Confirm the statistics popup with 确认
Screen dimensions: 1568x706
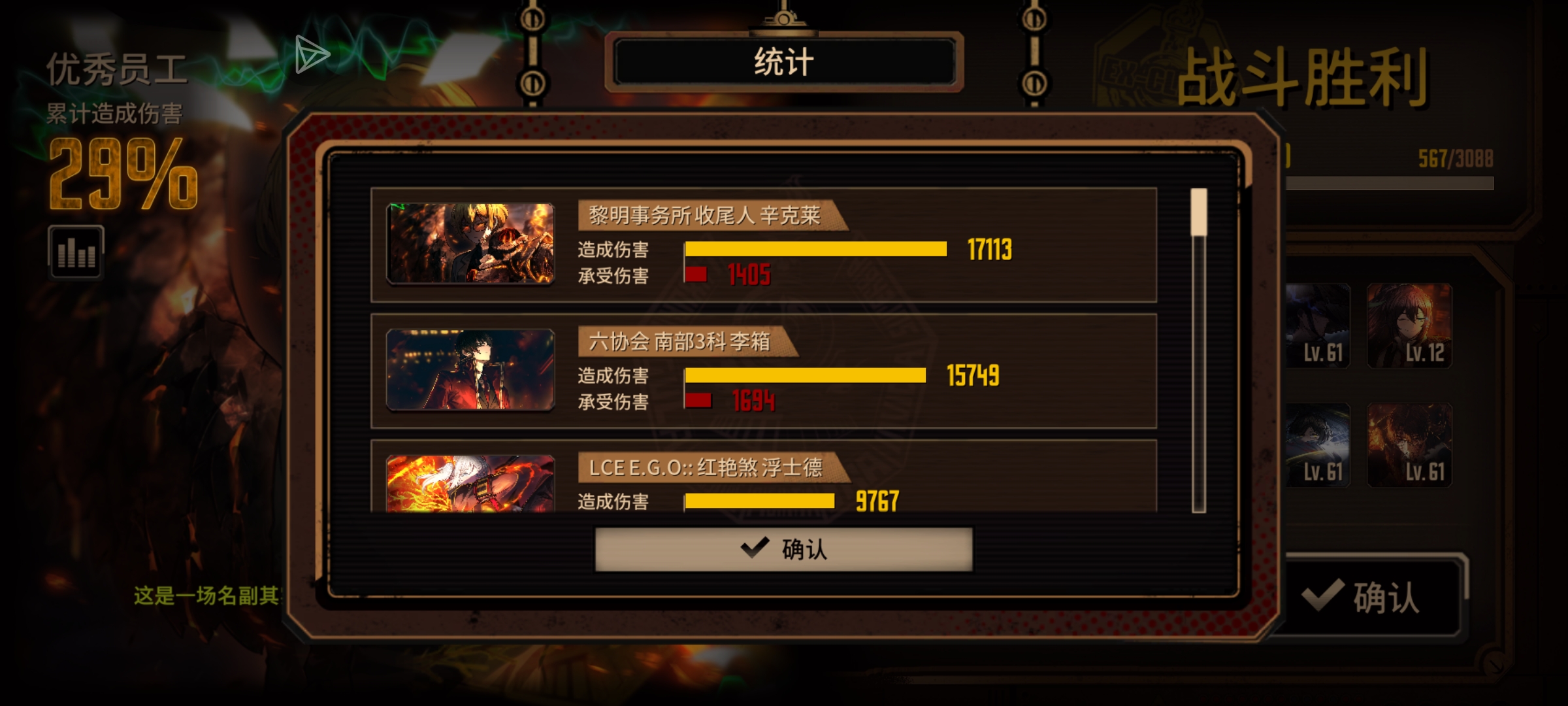point(784,549)
